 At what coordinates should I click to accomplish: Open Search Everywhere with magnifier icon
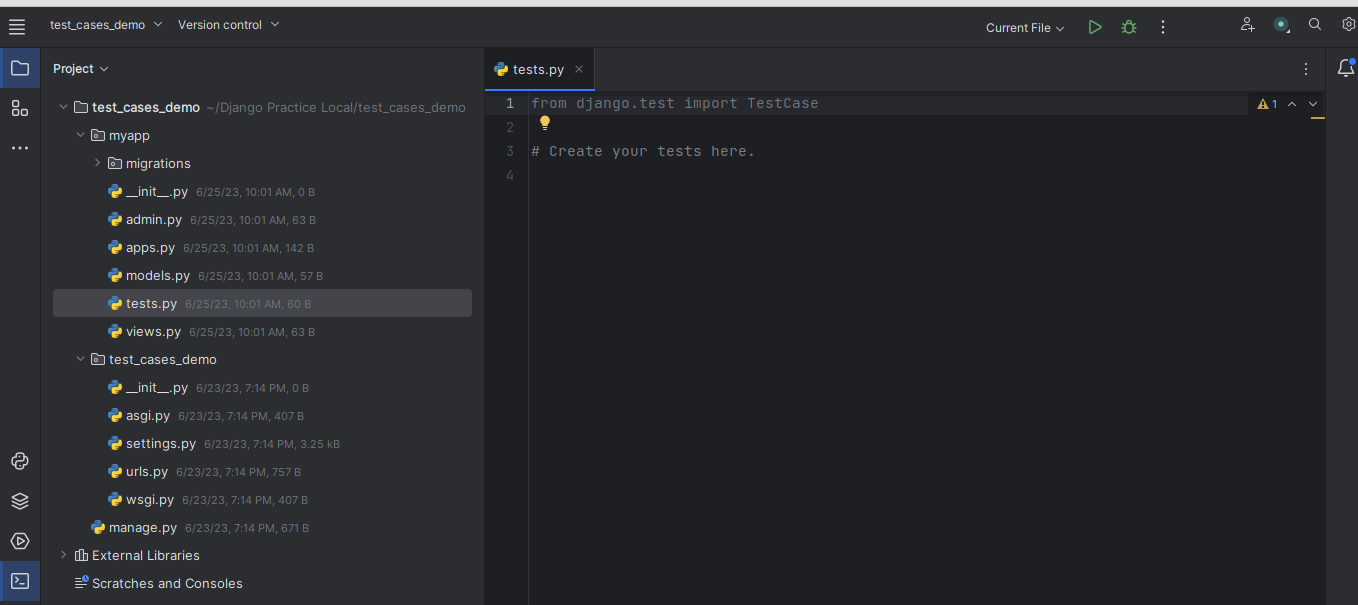pyautogui.click(x=1314, y=24)
